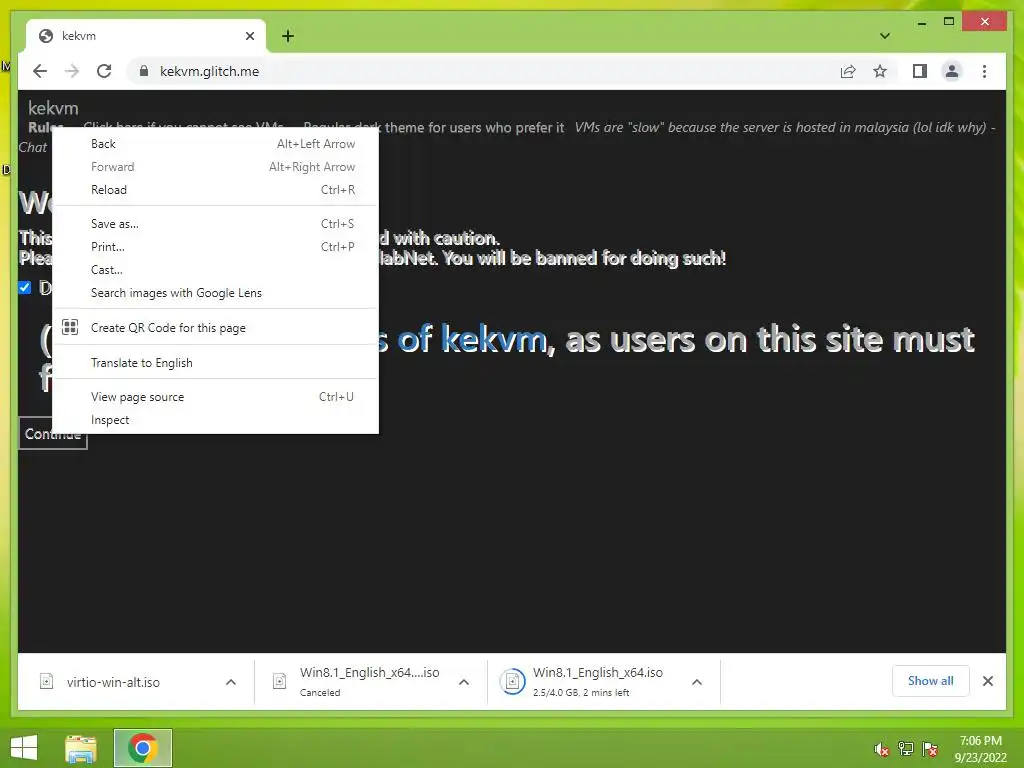Choose Save as... from context menu

216,224
